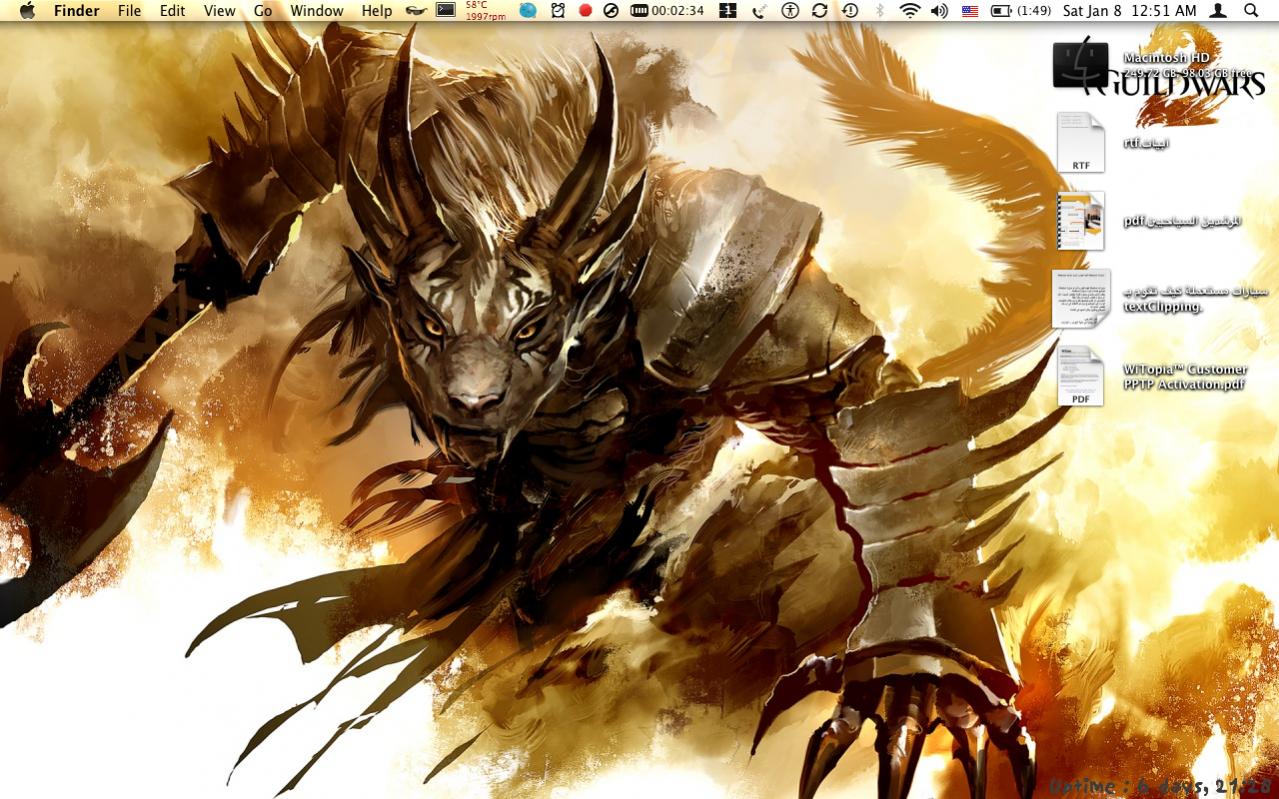Click the blue globe menu bar icon
The height and width of the screenshot is (799, 1279).
point(527,11)
